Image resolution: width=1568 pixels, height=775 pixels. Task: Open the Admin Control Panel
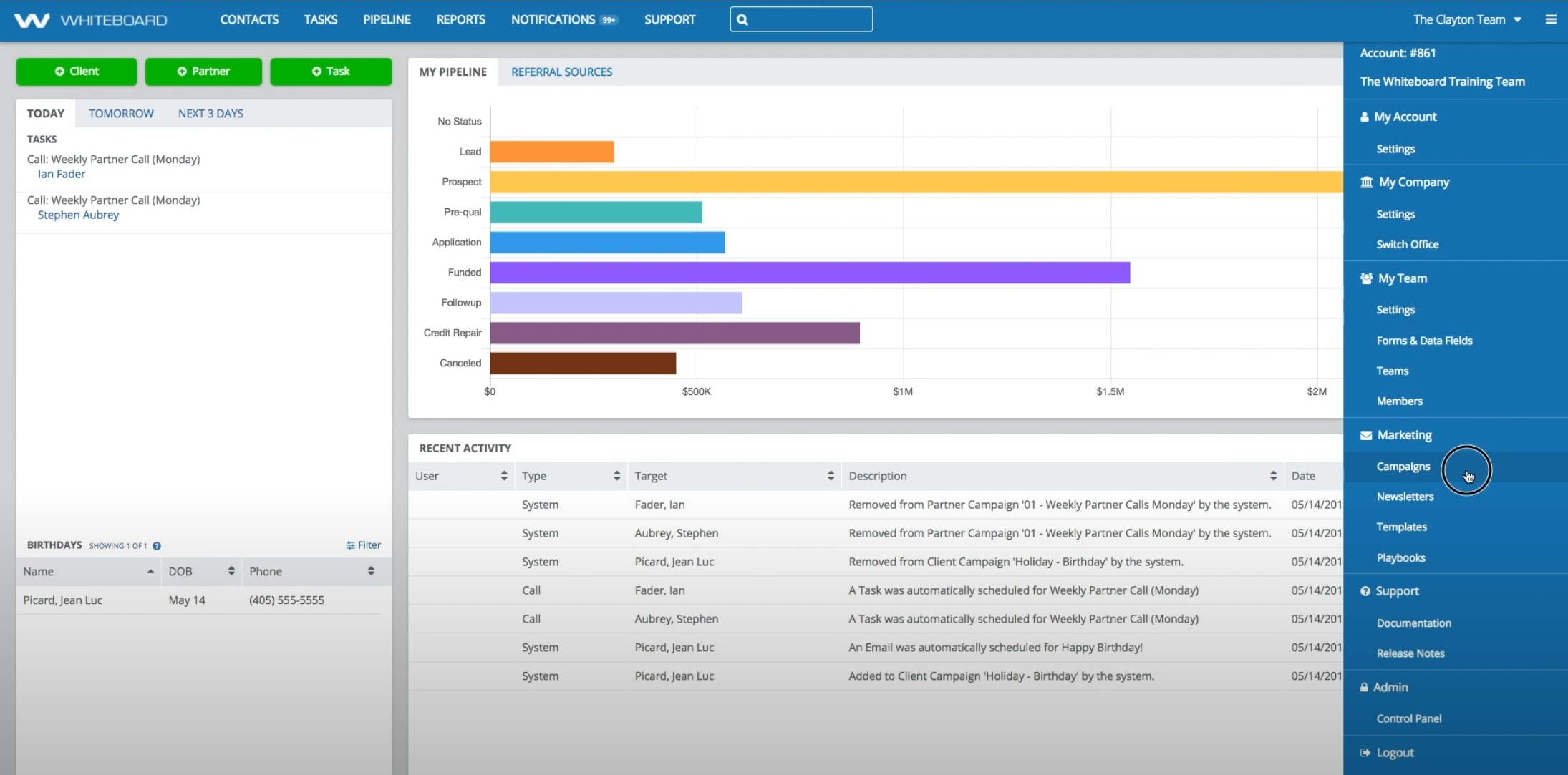point(1408,718)
